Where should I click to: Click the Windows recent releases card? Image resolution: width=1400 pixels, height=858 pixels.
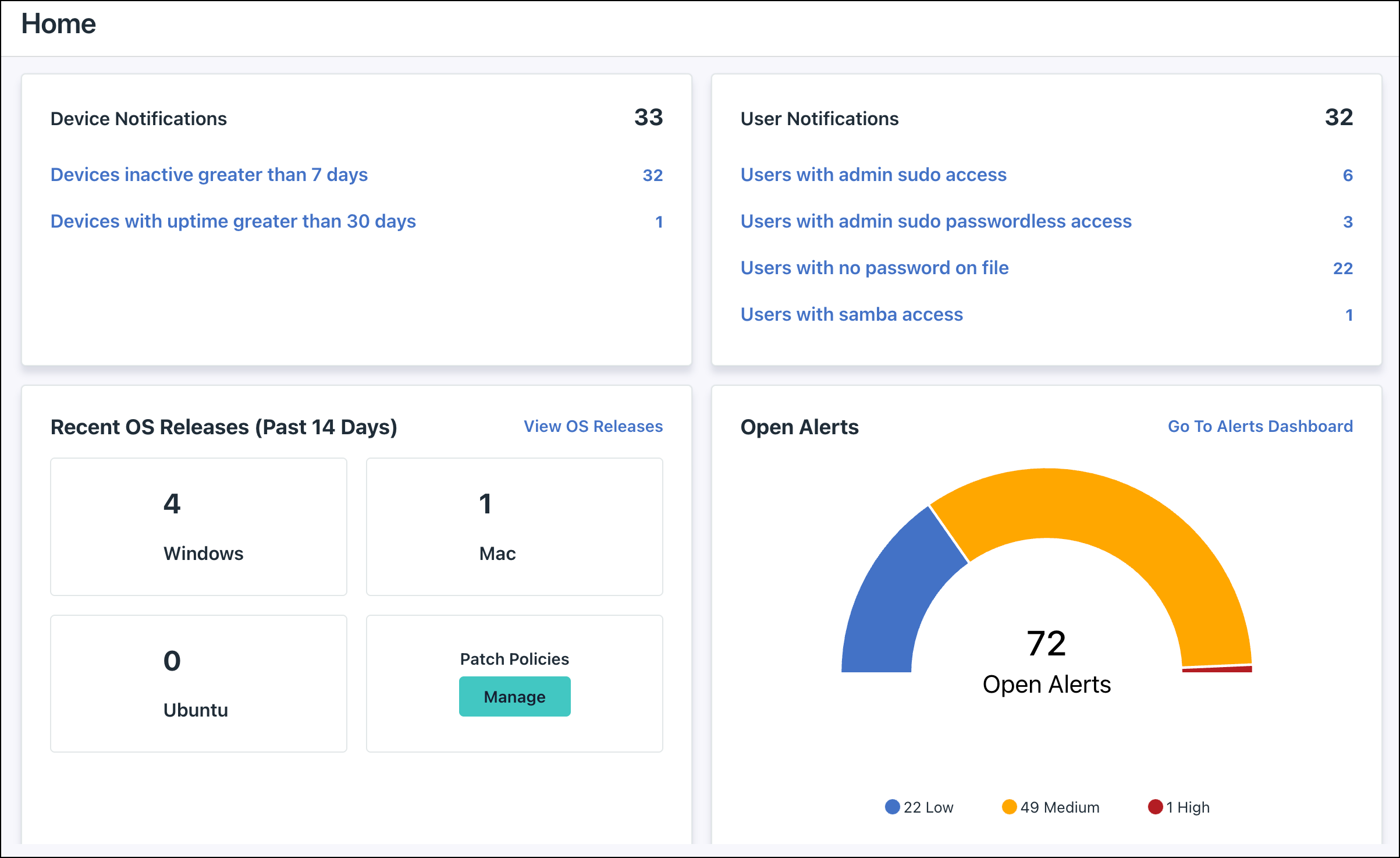[198, 527]
